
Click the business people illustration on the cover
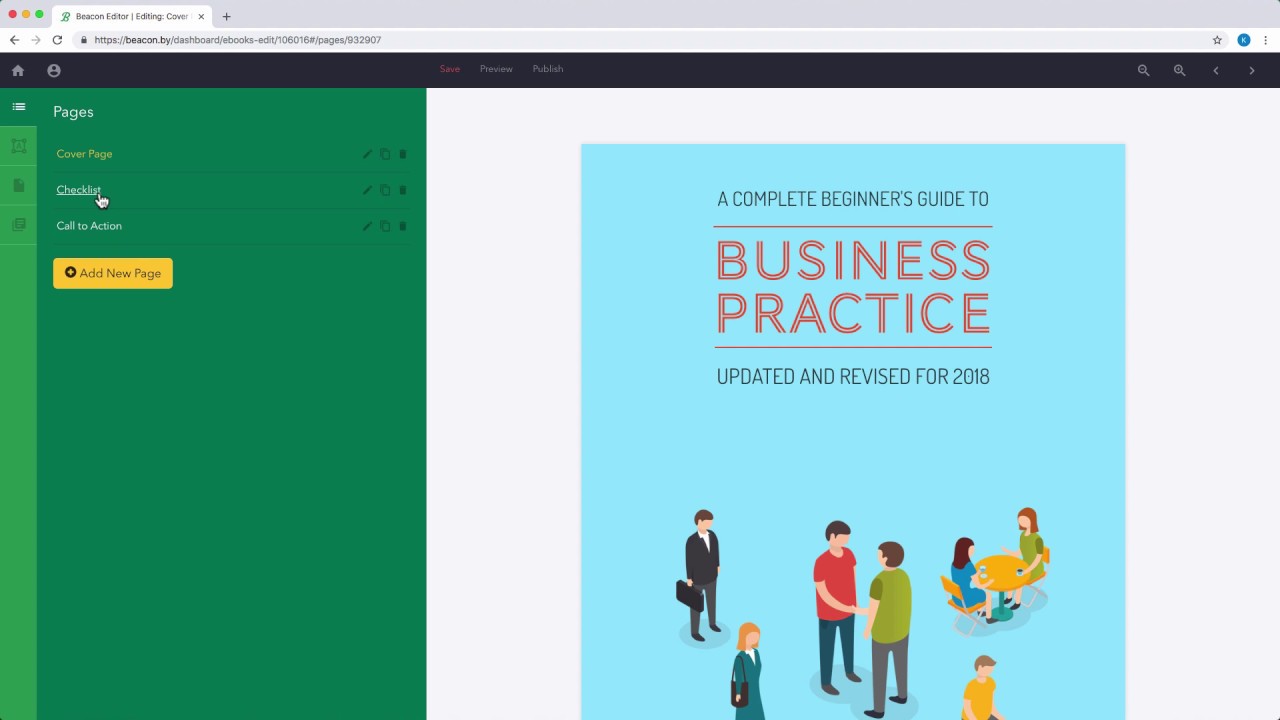click(x=862, y=612)
